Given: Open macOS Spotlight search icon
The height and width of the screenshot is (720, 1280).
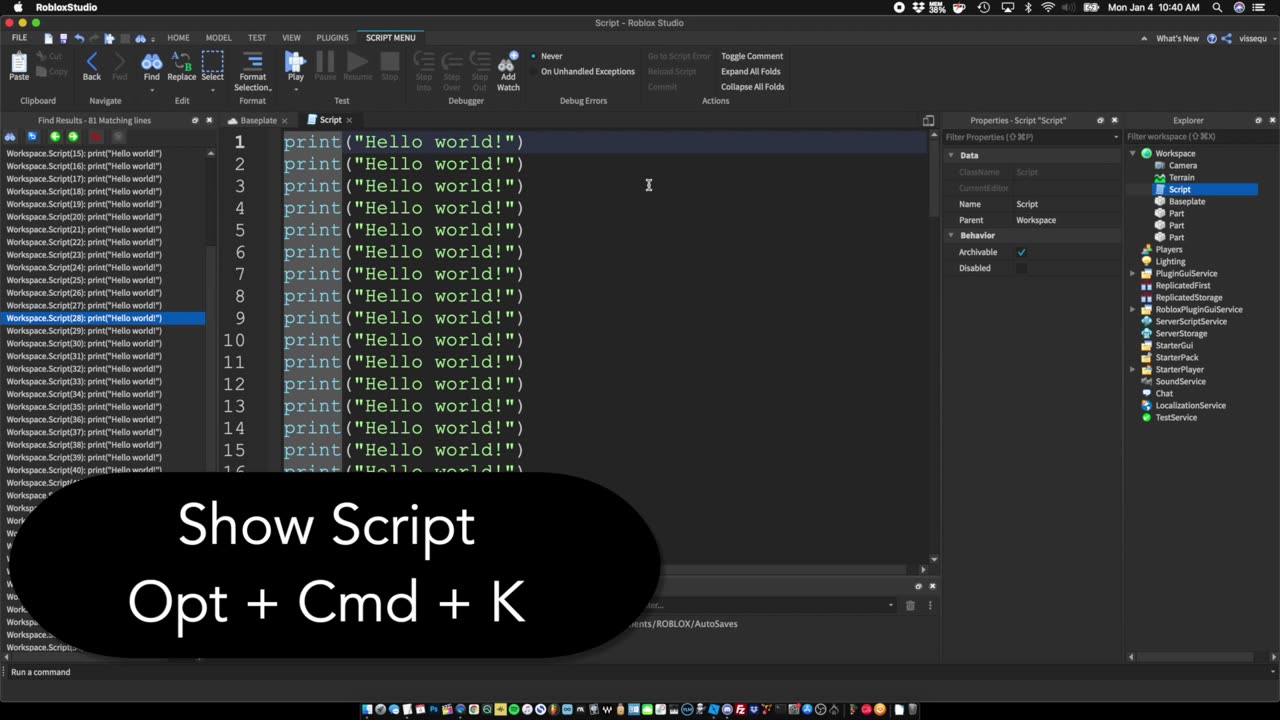Looking at the screenshot, I should tap(1217, 7).
